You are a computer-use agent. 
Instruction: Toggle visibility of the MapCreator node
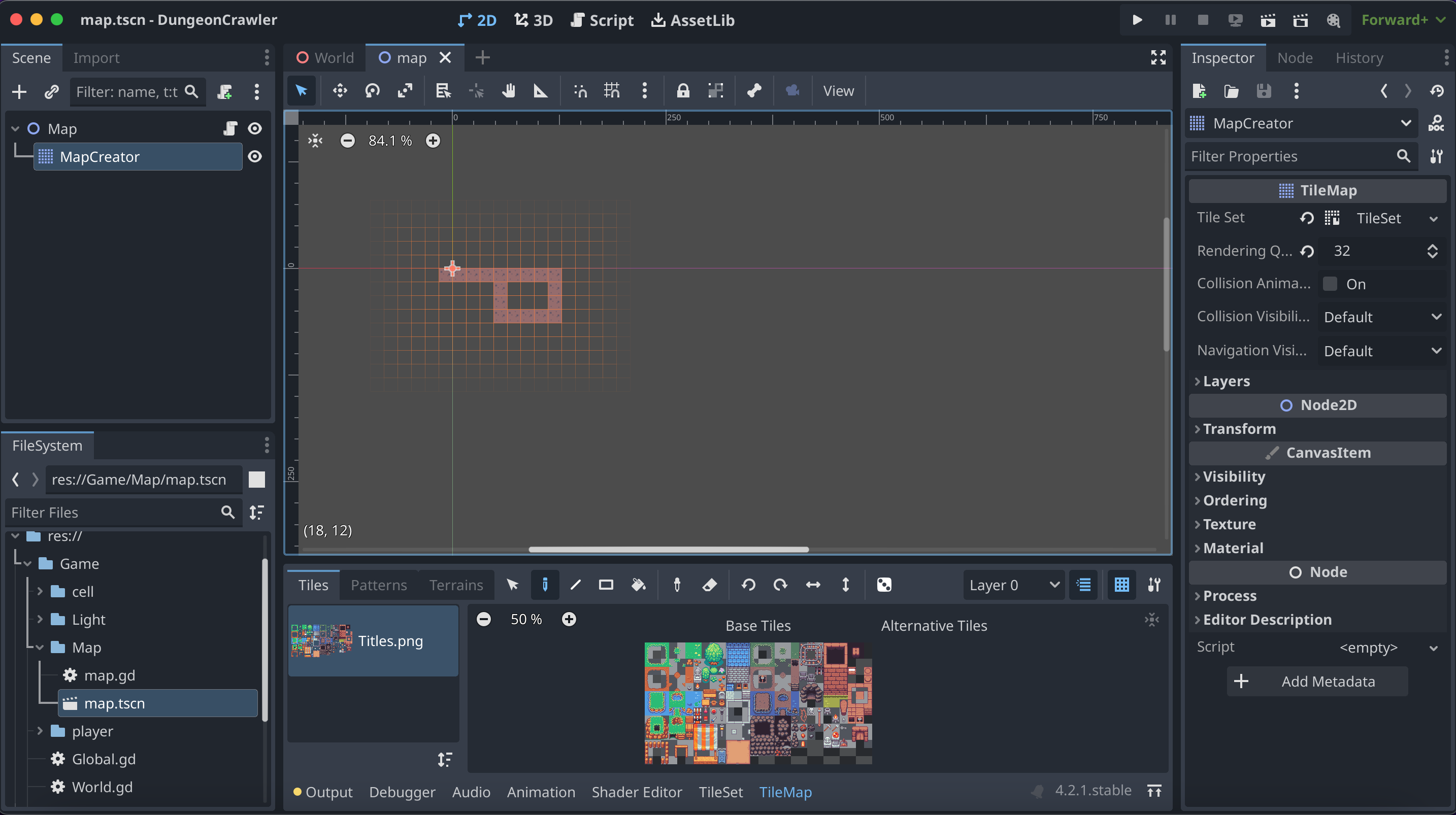(x=255, y=157)
